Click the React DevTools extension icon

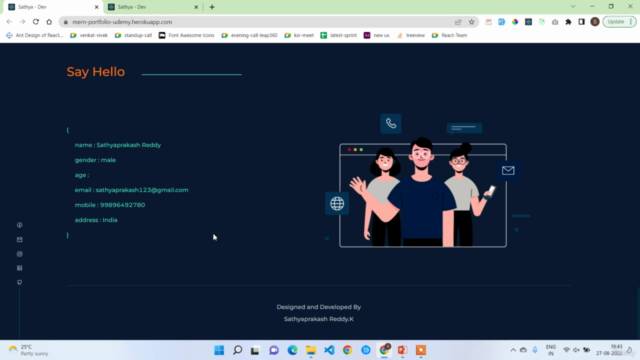coord(529,22)
